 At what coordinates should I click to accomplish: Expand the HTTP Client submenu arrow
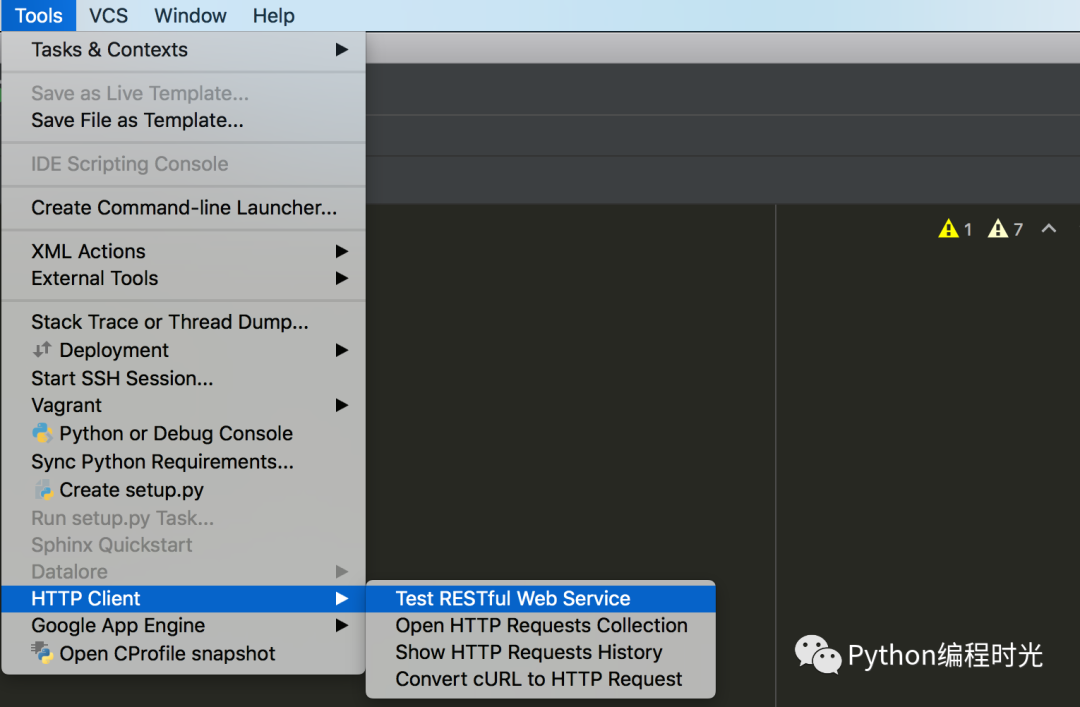(x=342, y=598)
